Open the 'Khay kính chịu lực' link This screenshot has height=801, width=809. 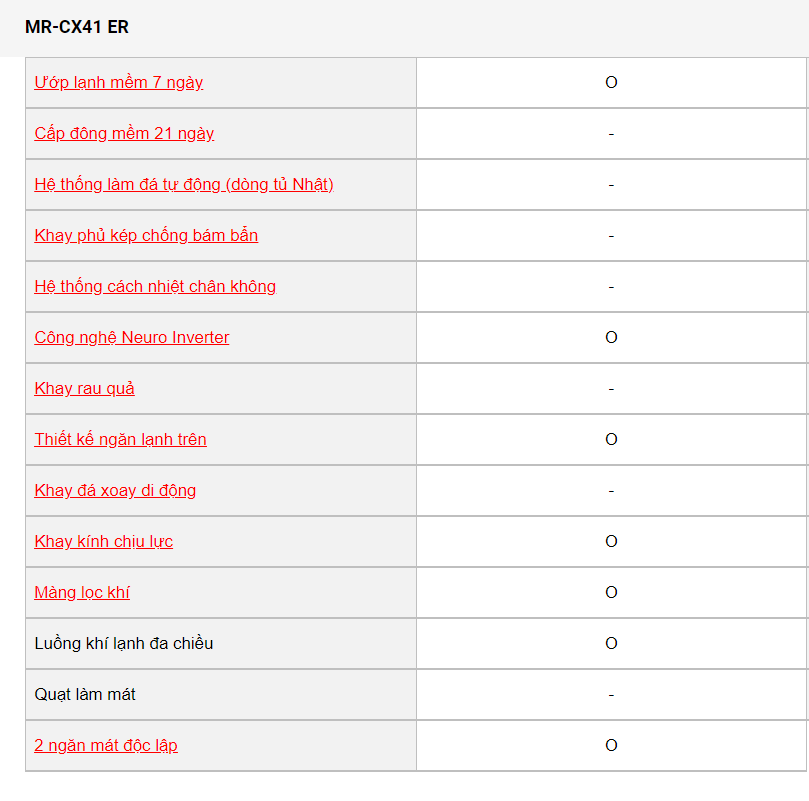click(104, 541)
